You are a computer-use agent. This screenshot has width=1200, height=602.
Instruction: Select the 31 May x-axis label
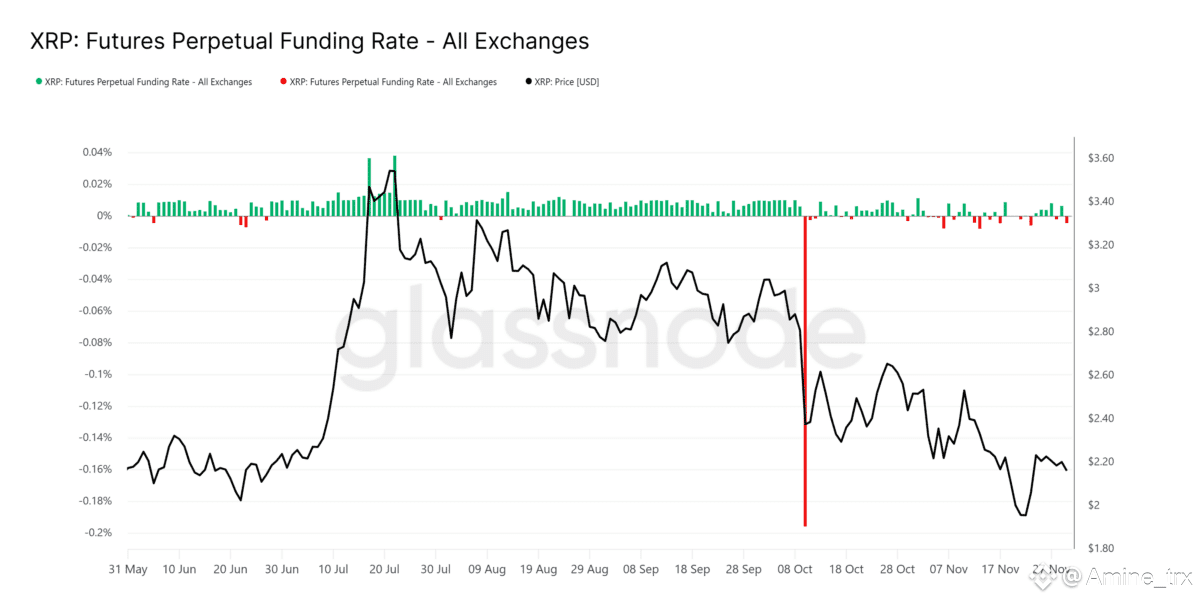pyautogui.click(x=128, y=569)
